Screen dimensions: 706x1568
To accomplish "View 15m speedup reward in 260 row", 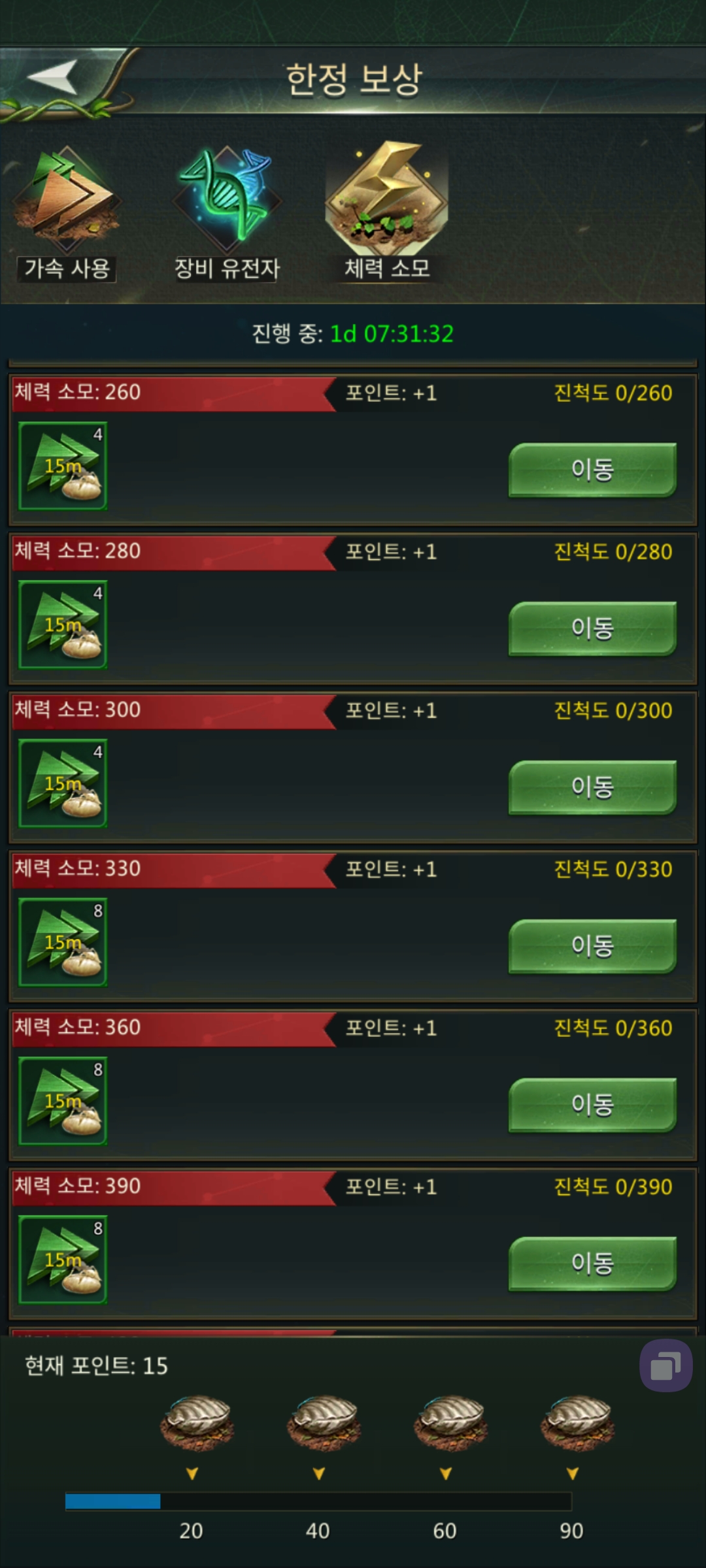I will tap(63, 466).
